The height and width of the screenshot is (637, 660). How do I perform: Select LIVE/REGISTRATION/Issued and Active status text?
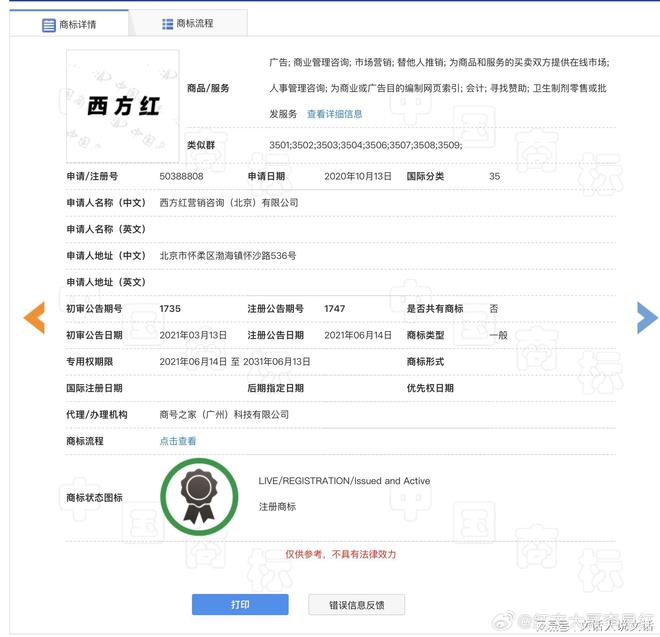tap(344, 481)
